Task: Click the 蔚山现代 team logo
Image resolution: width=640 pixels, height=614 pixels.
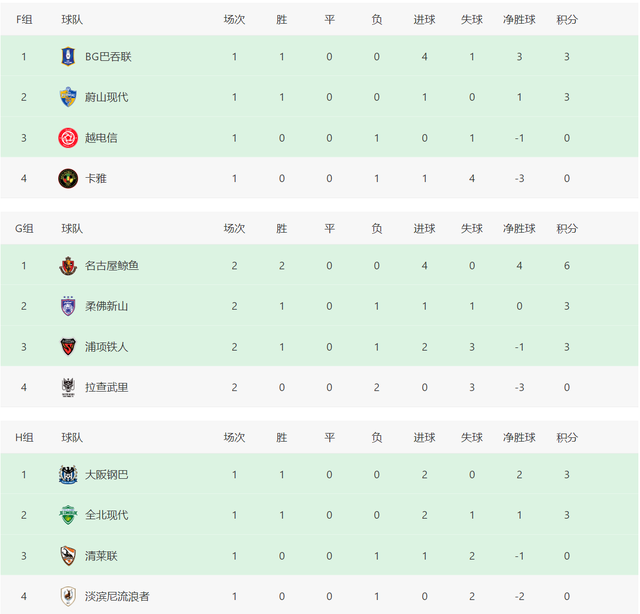Action: click(x=68, y=97)
